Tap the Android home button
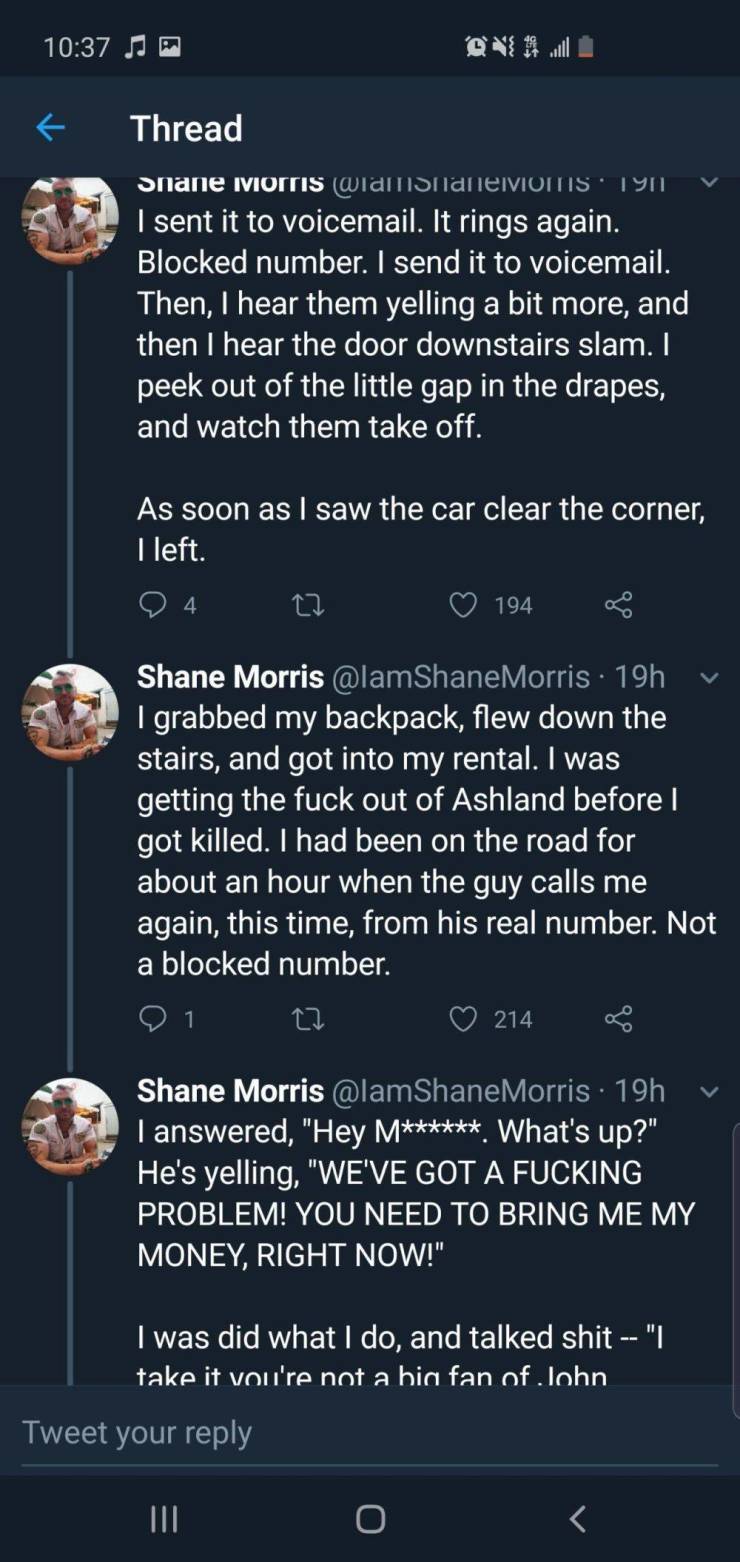740x1562 pixels. (x=370, y=1519)
